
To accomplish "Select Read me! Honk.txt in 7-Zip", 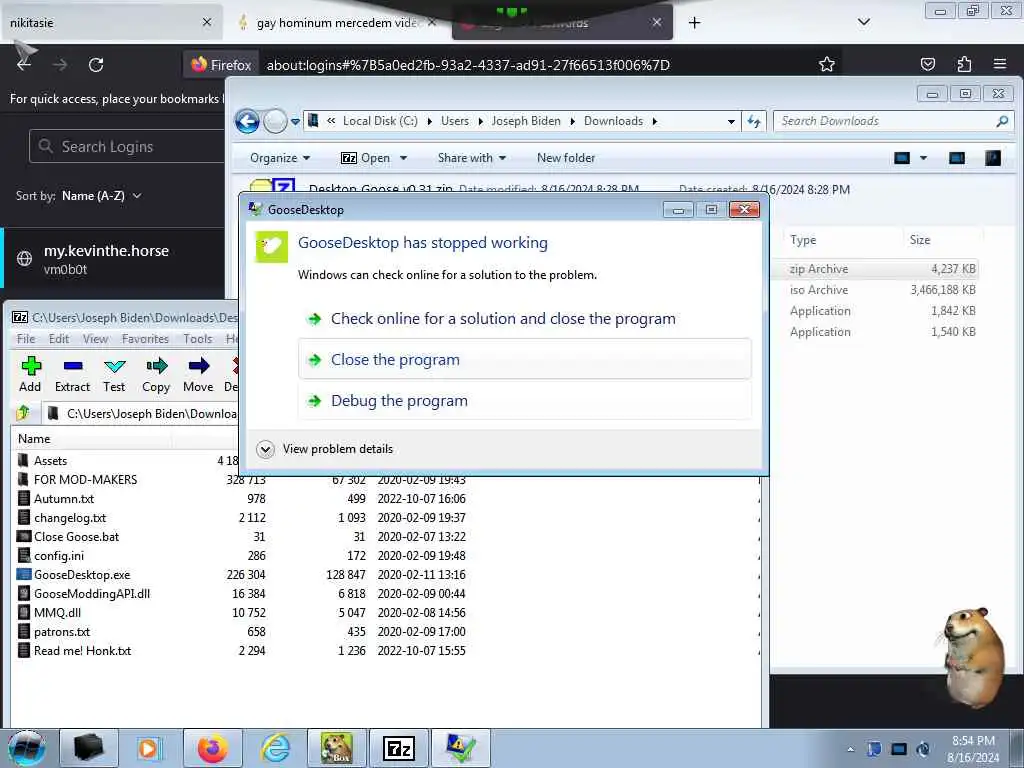I will coord(82,651).
